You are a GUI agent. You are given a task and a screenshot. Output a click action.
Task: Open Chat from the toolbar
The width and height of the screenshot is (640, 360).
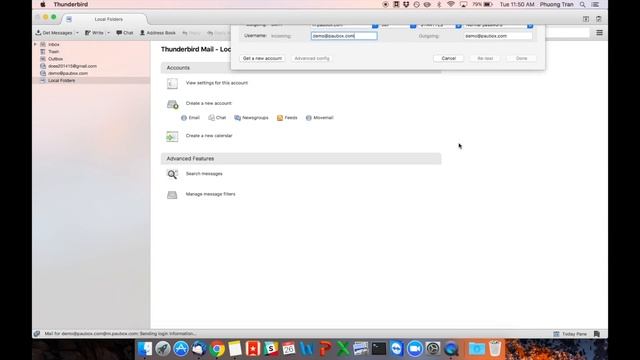coord(124,33)
